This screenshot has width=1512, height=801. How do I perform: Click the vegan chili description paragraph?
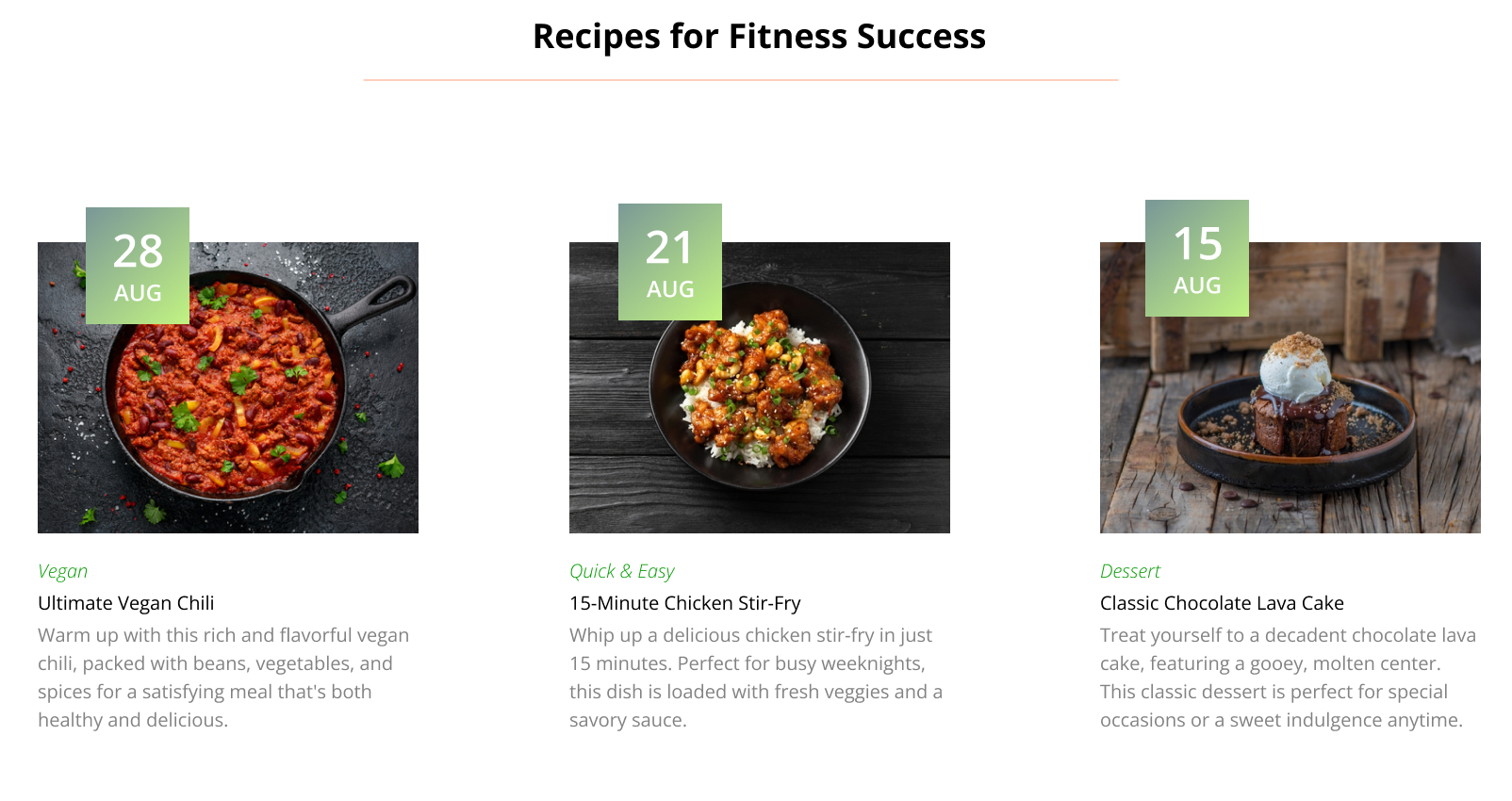tap(226, 678)
